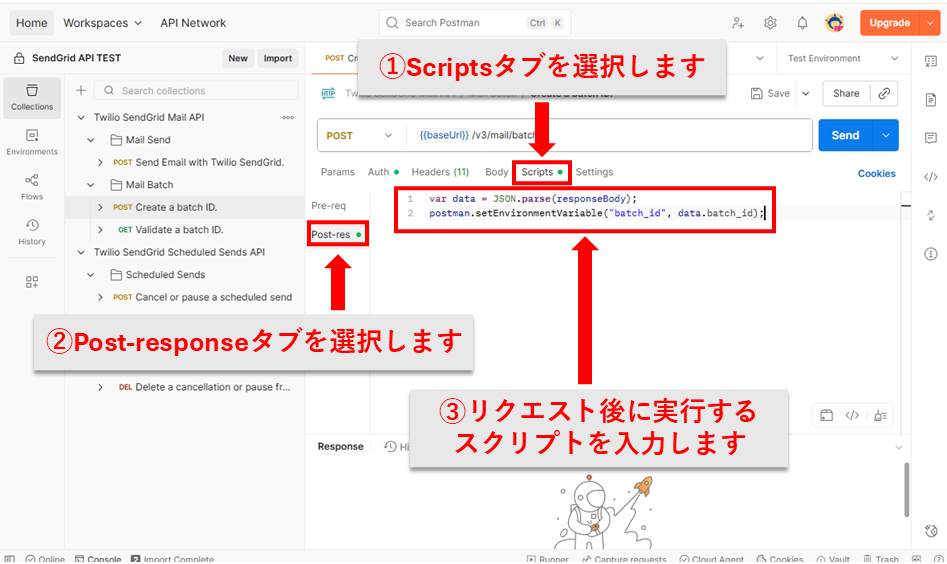Open the invite collaborators icon

point(738,23)
